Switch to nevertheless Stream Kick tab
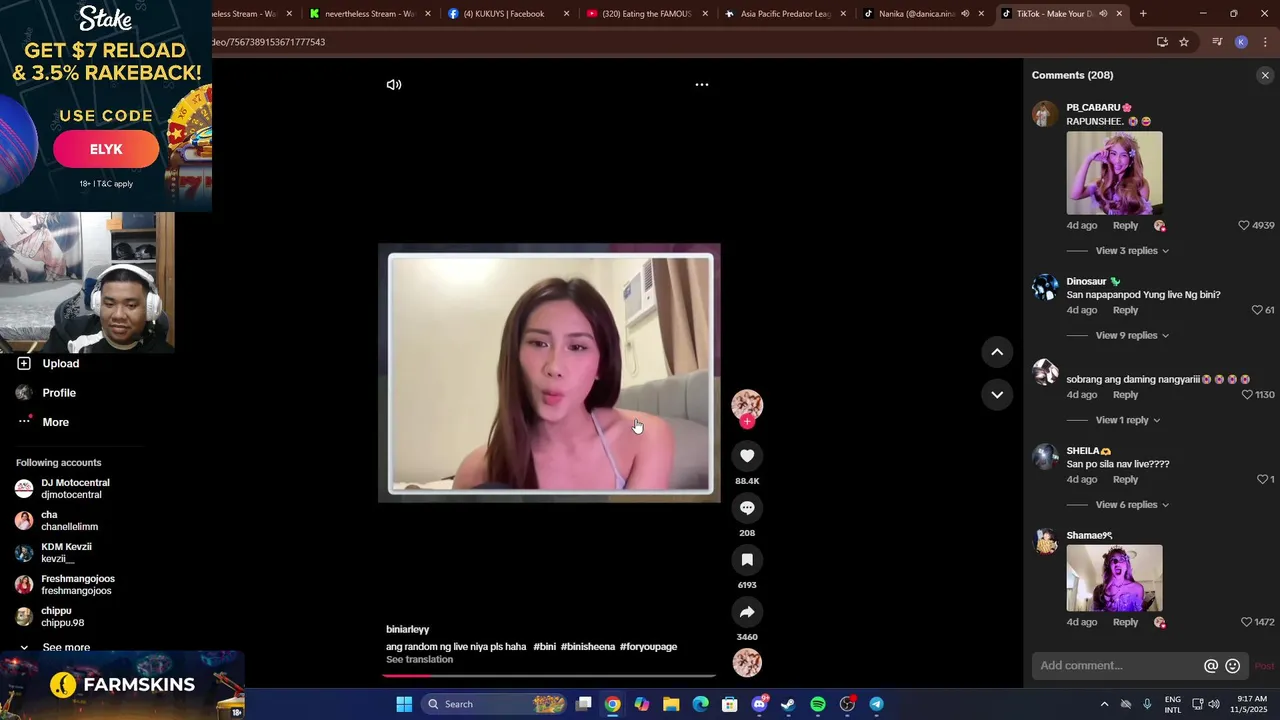Viewport: 1280px width, 720px height. pos(371,14)
